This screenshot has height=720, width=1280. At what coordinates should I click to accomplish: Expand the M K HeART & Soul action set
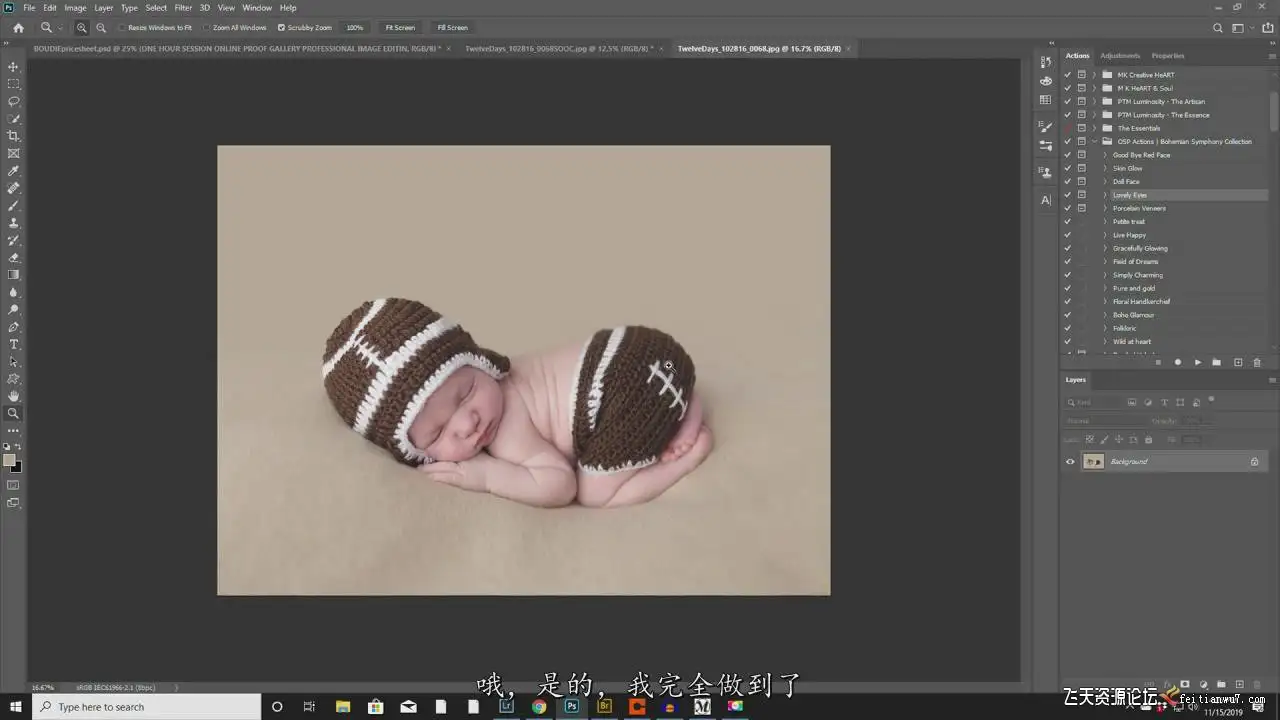point(1094,88)
